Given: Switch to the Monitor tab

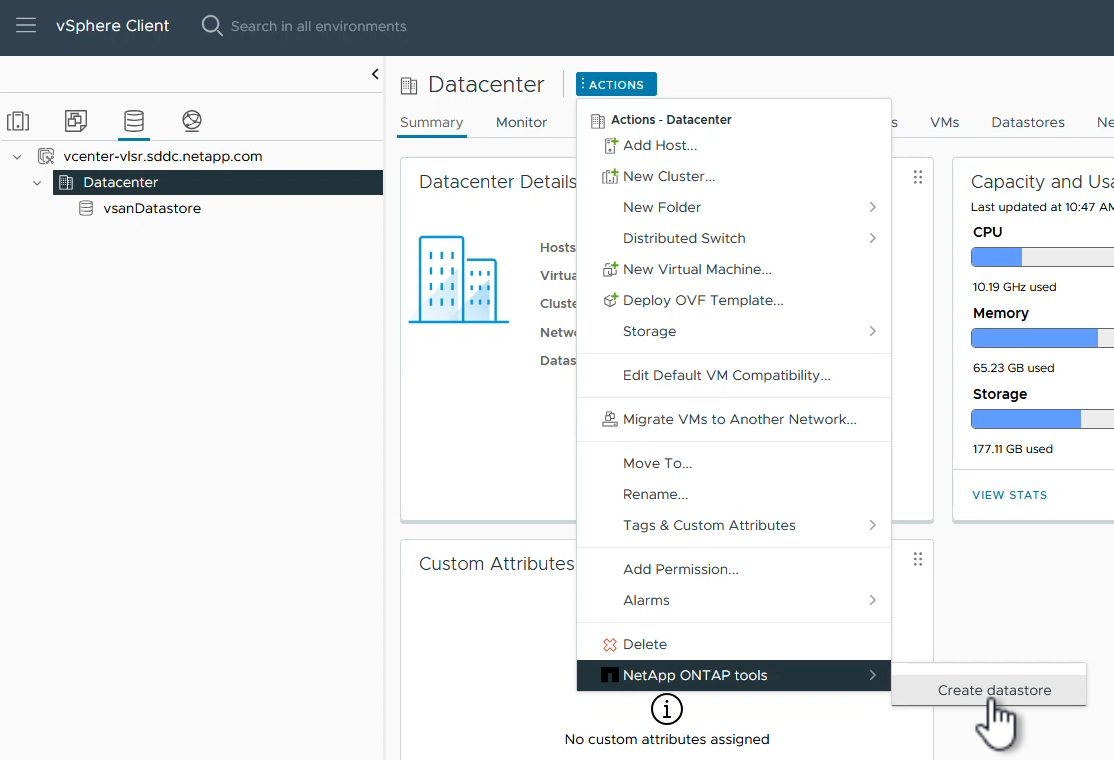Looking at the screenshot, I should [521, 122].
